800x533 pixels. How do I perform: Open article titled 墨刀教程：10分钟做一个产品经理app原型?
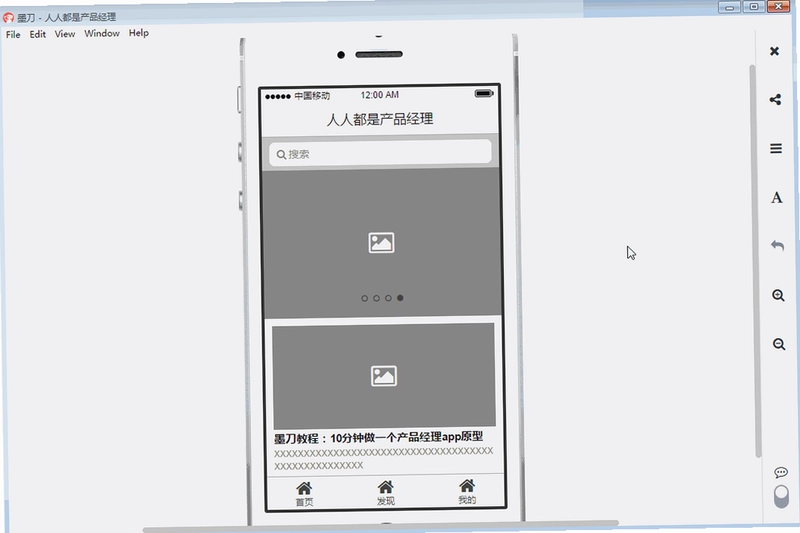click(378, 438)
